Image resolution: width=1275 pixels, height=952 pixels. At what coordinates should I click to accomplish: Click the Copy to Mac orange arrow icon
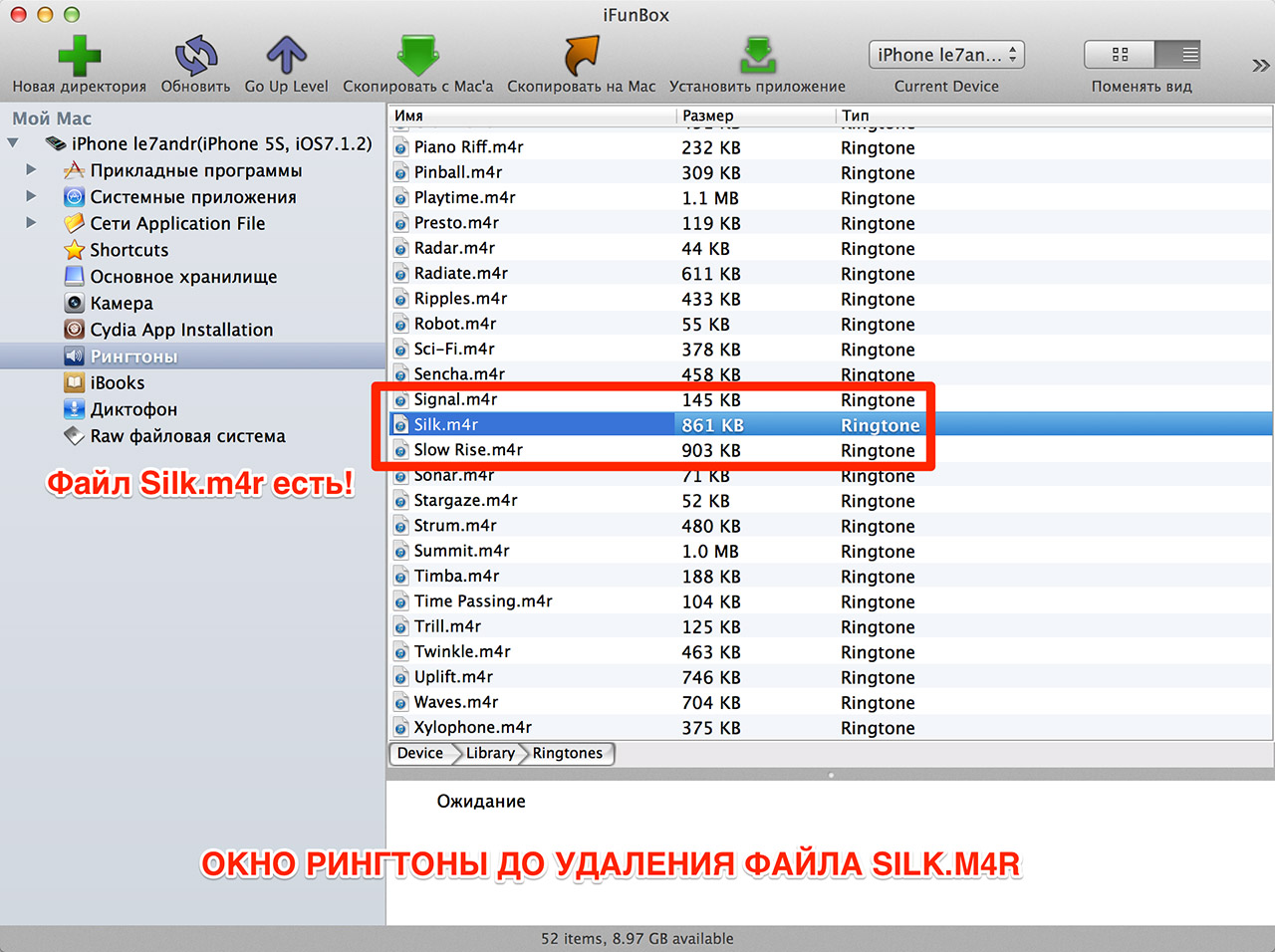pos(582,56)
